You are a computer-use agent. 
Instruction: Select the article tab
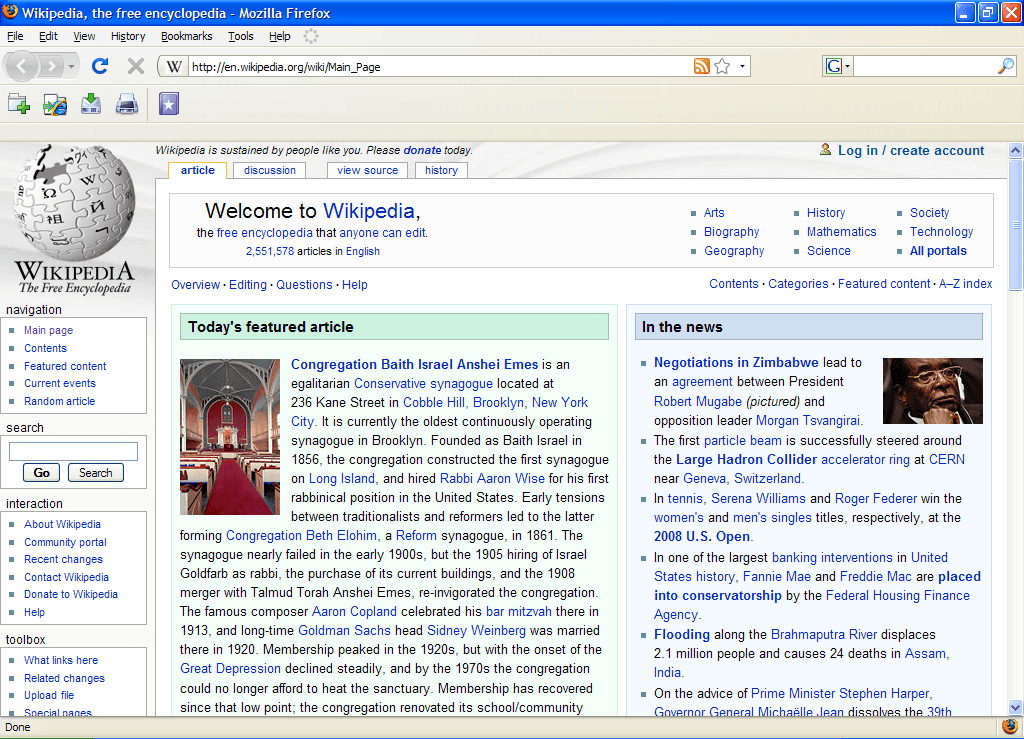pos(198,170)
